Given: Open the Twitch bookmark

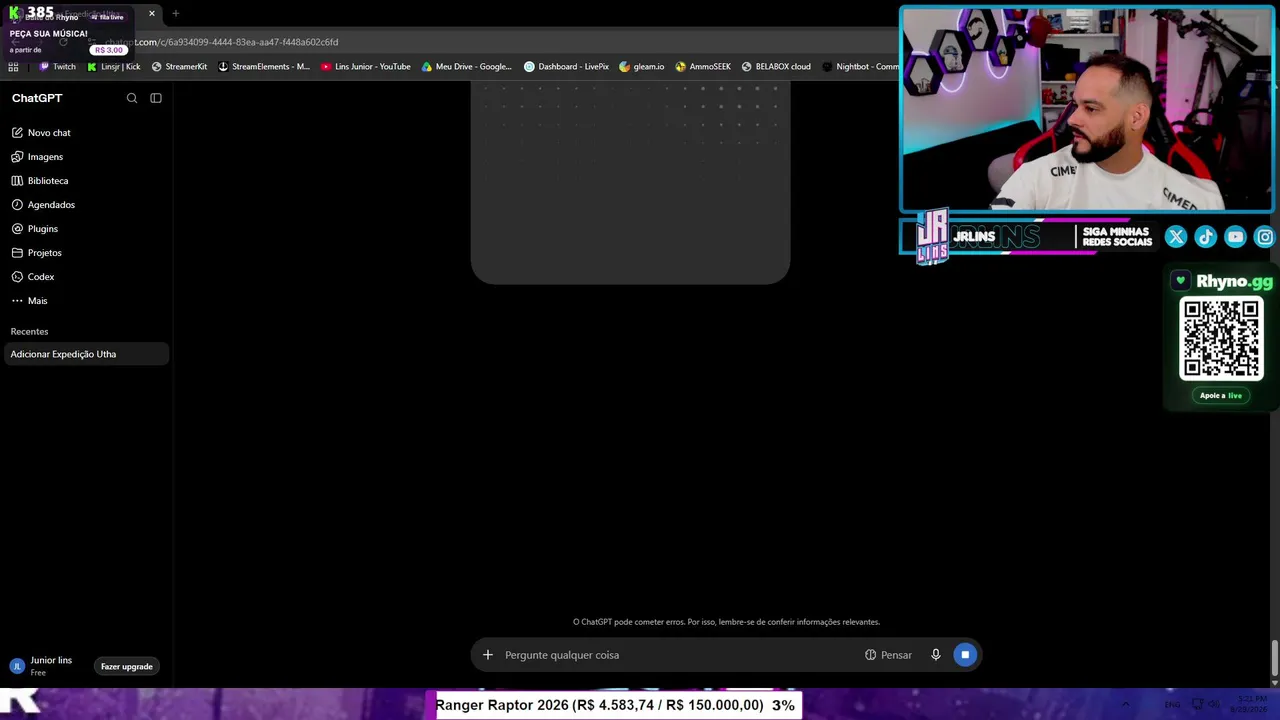Looking at the screenshot, I should [57, 67].
